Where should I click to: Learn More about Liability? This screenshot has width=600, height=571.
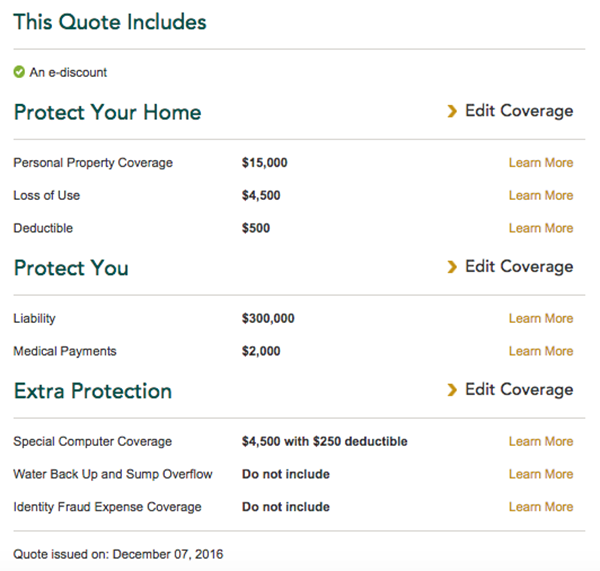[x=541, y=318]
